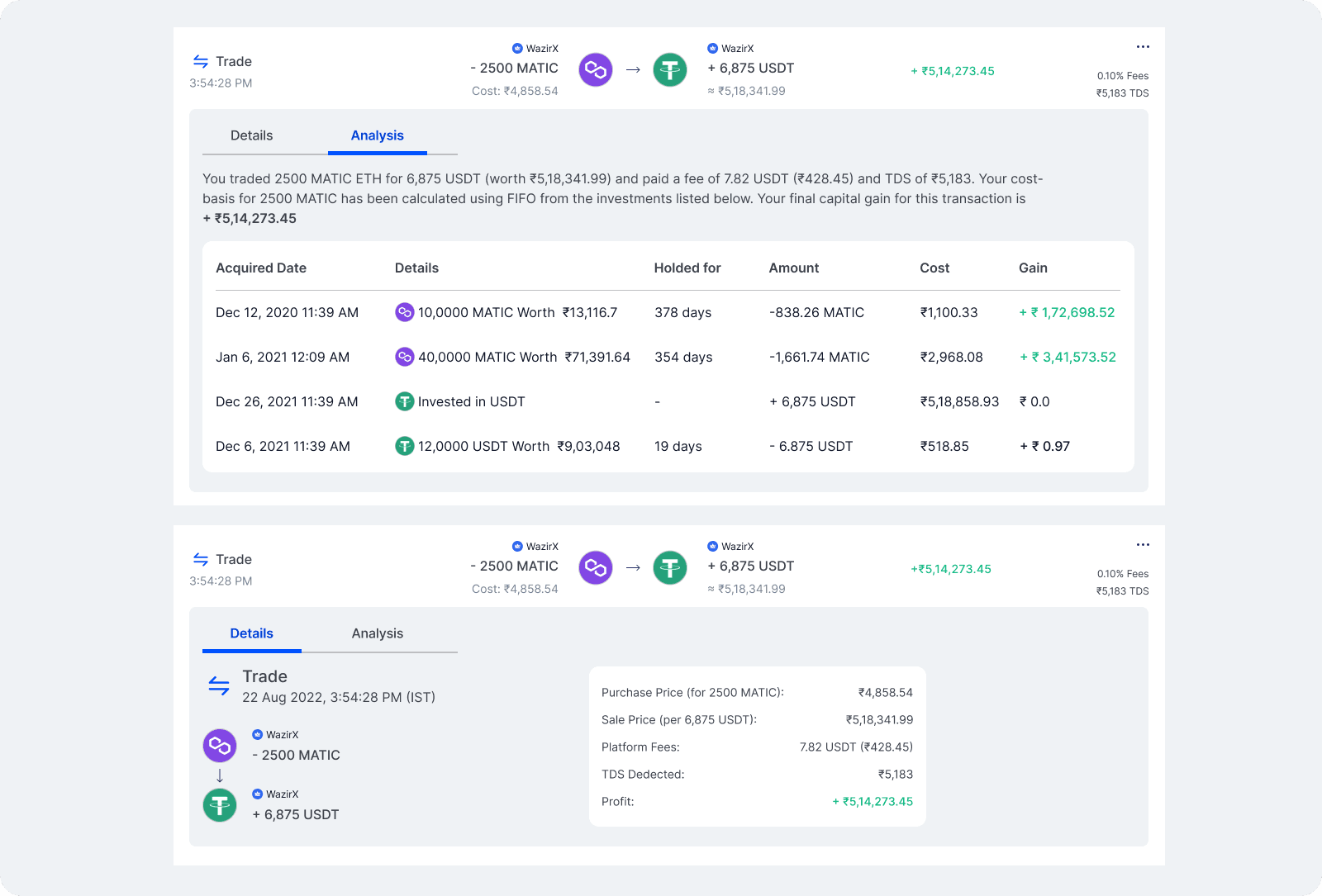
Task: Click the Purchase Price (for 2500 MATIC) row
Action: pos(757,693)
